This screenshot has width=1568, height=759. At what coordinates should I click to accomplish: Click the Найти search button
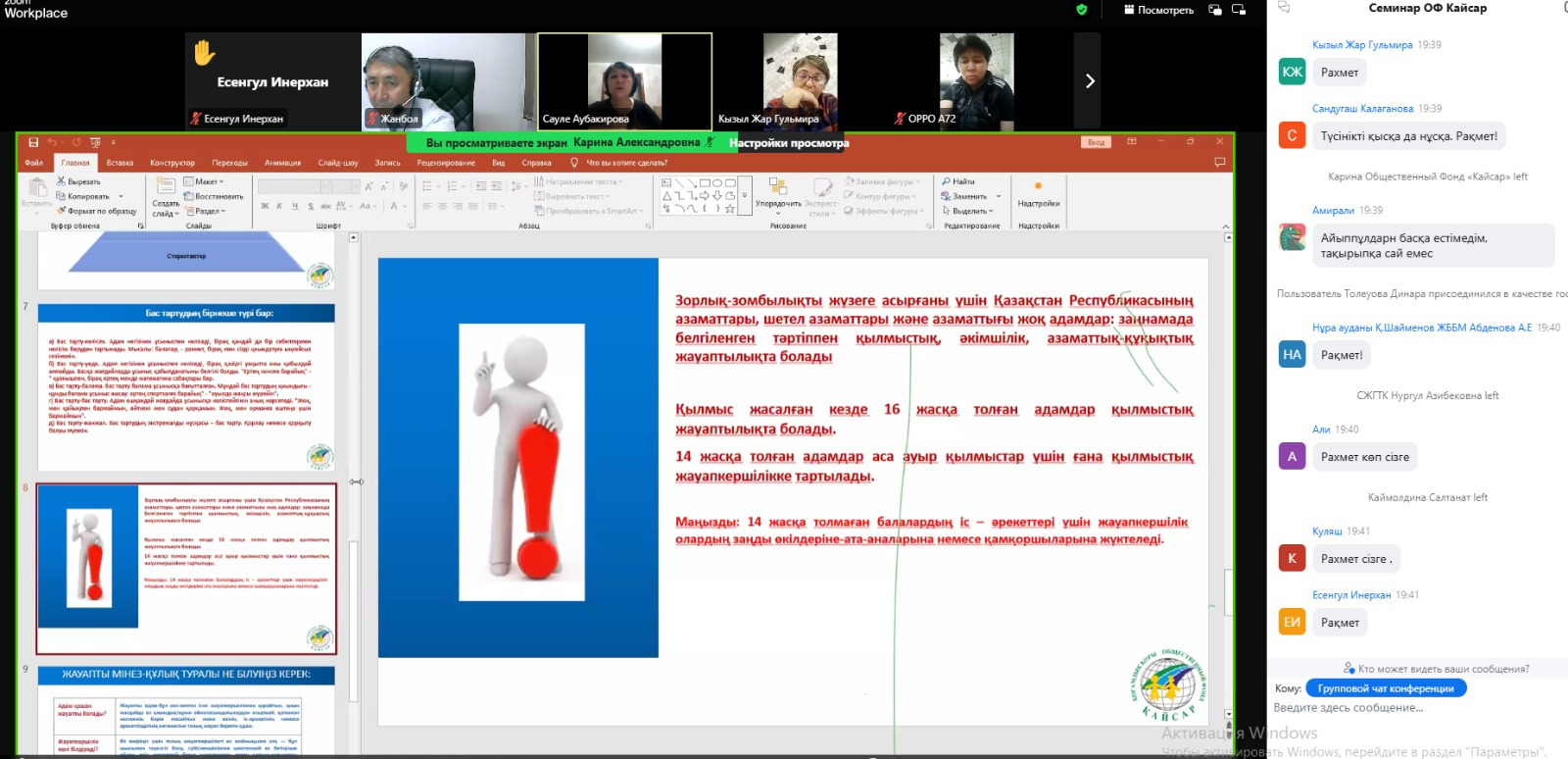pyautogui.click(x=959, y=181)
